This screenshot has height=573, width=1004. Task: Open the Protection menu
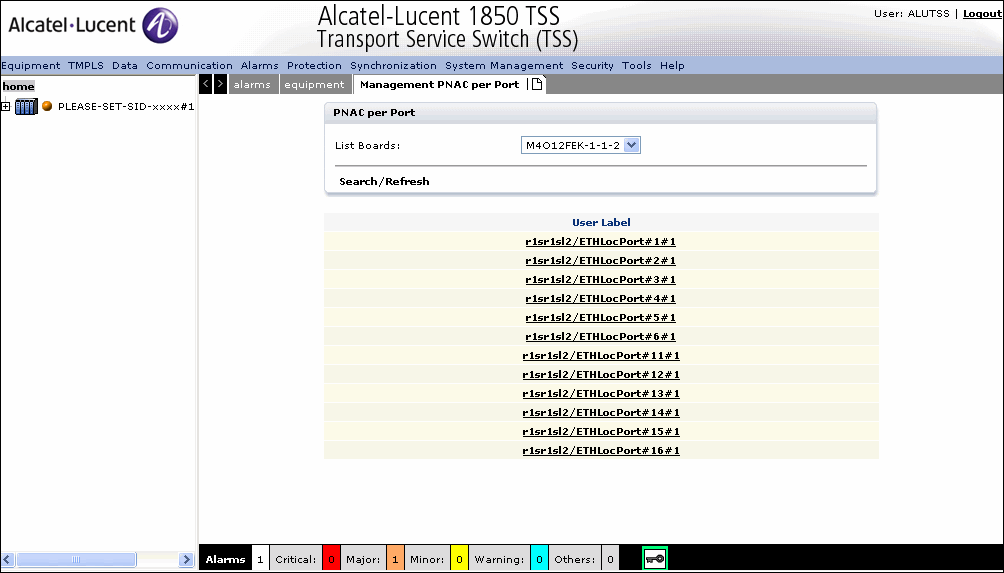pos(314,65)
